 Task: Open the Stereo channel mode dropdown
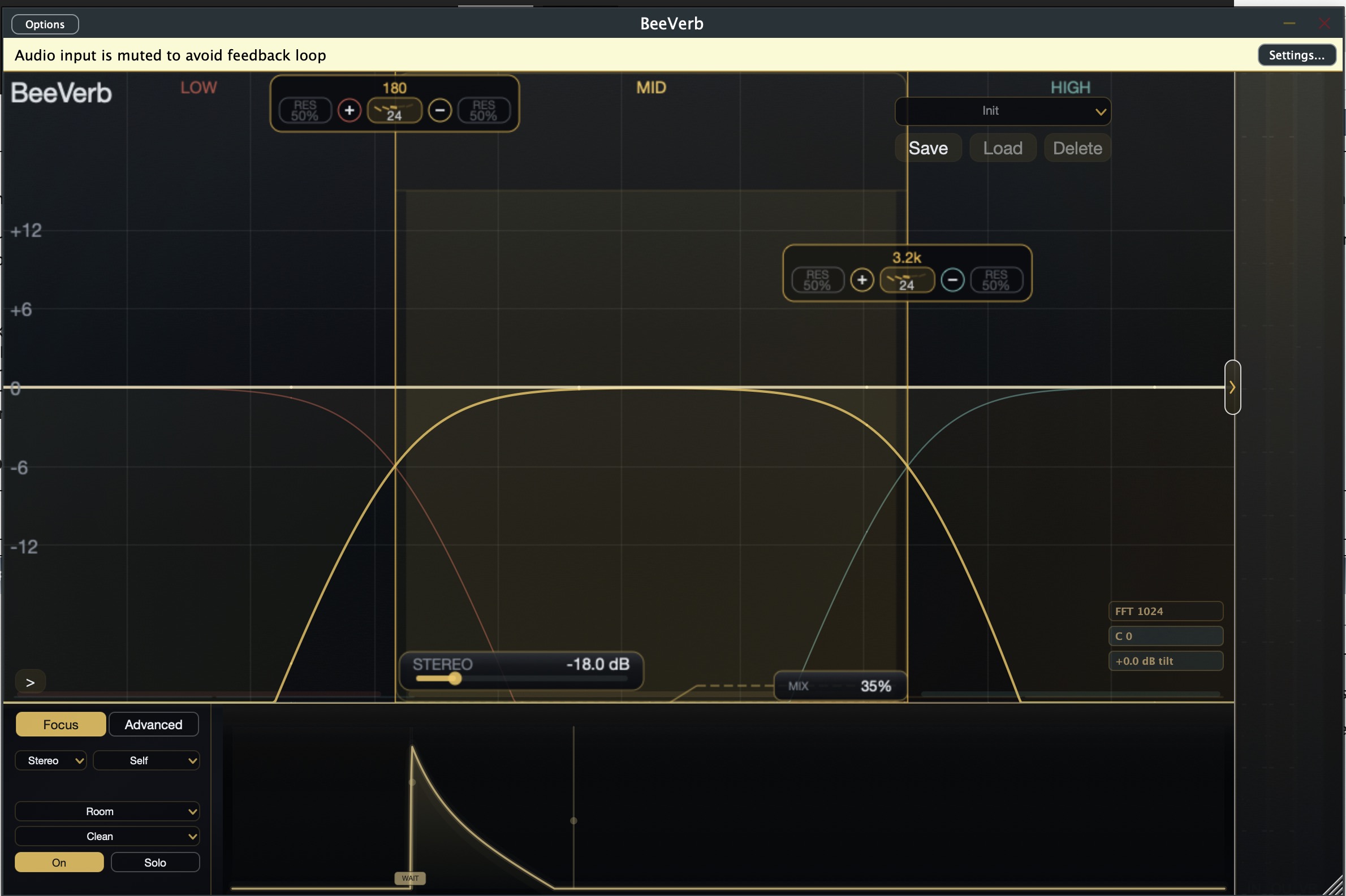(51, 760)
